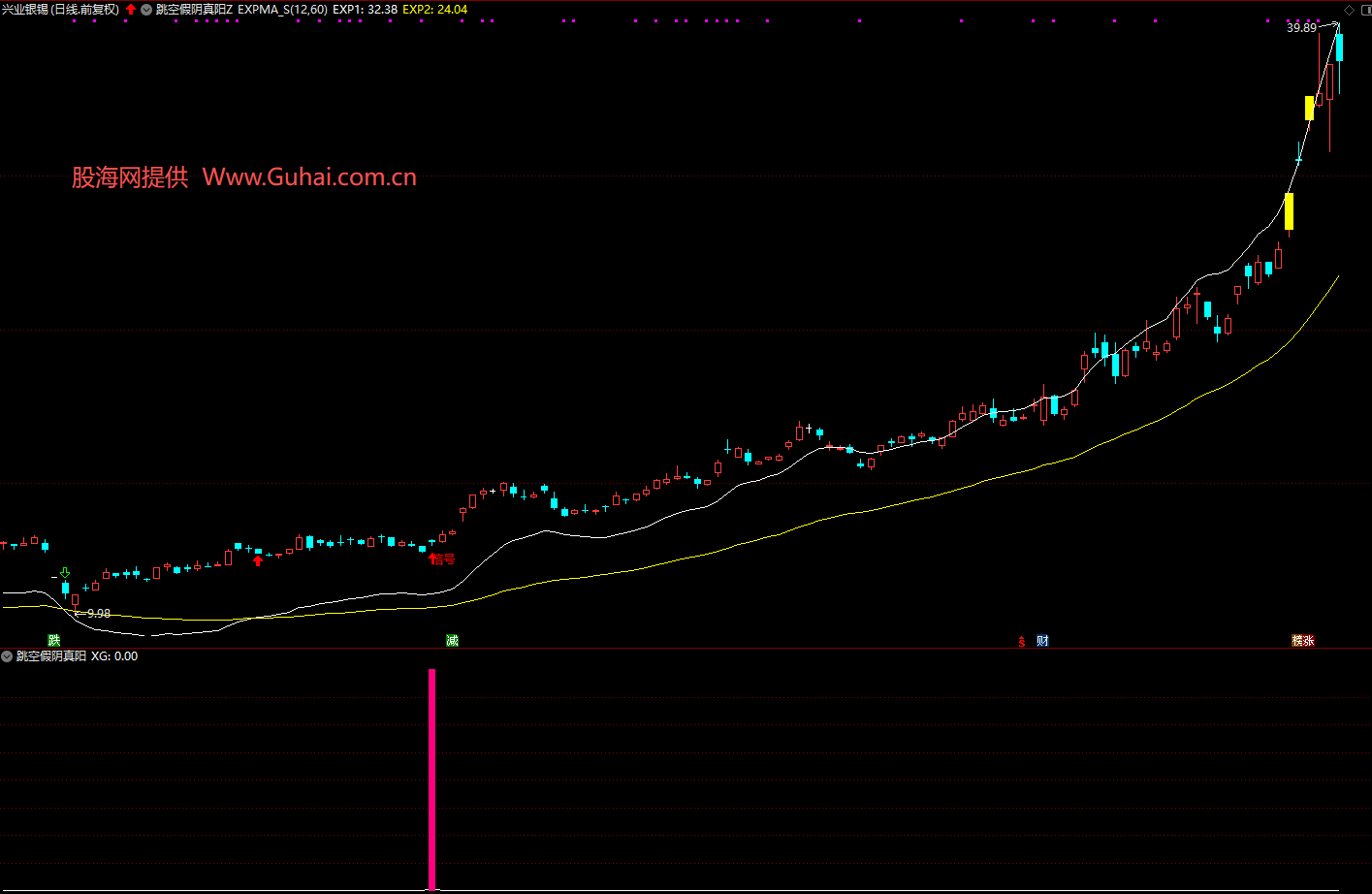Click the 兴业银锡 (日线.前复权) stock title
This screenshot has width=1372, height=894.
point(60,10)
